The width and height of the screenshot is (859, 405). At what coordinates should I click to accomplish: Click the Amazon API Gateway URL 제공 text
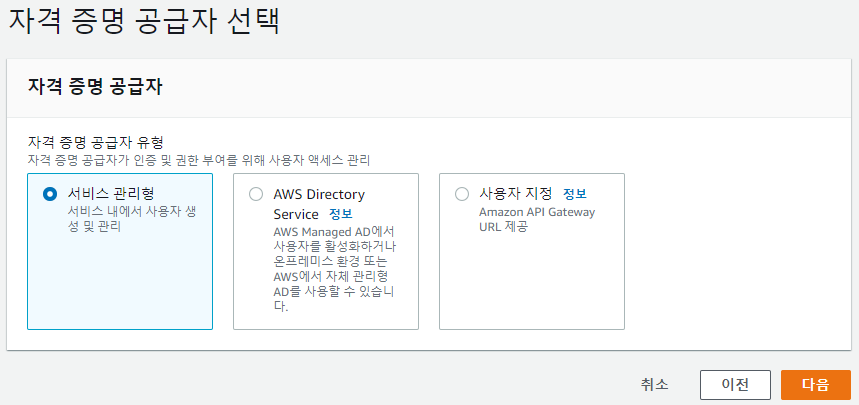click(x=537, y=219)
